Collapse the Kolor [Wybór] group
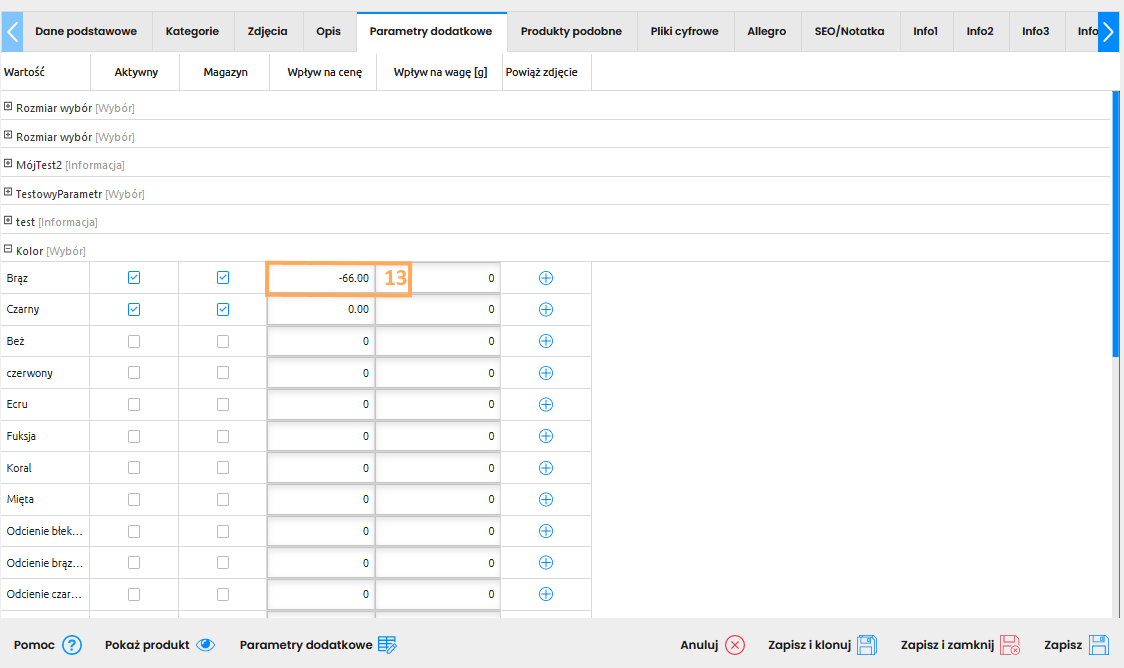Viewport: 1124px width, 668px height. pyautogui.click(x=8, y=250)
